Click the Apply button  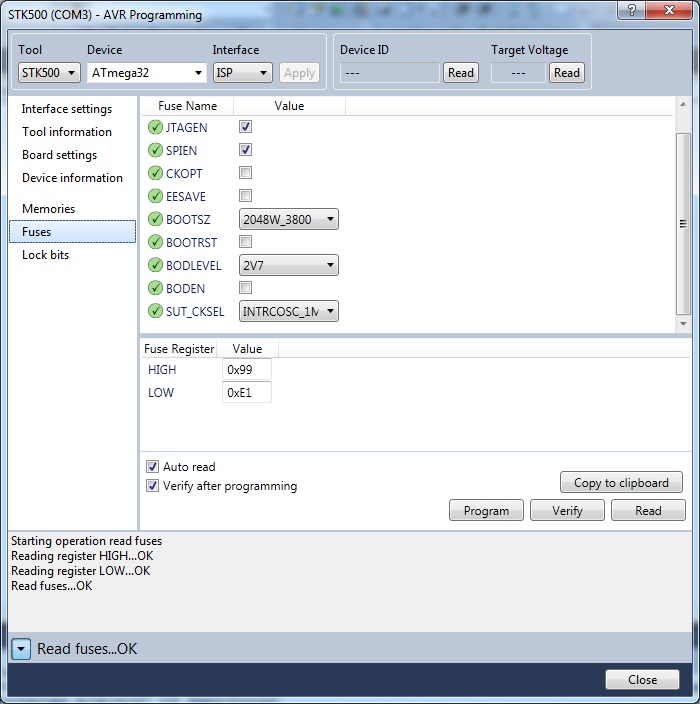click(x=299, y=73)
